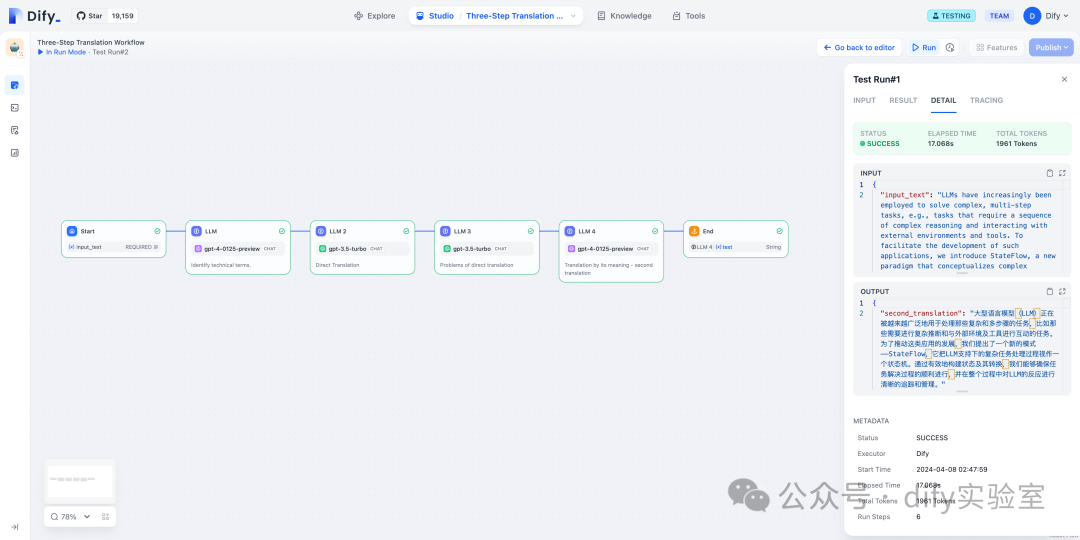Click gpt-3.5-turbo model in LLM 2 node
This screenshot has width=1080, height=540.
(x=362, y=249)
